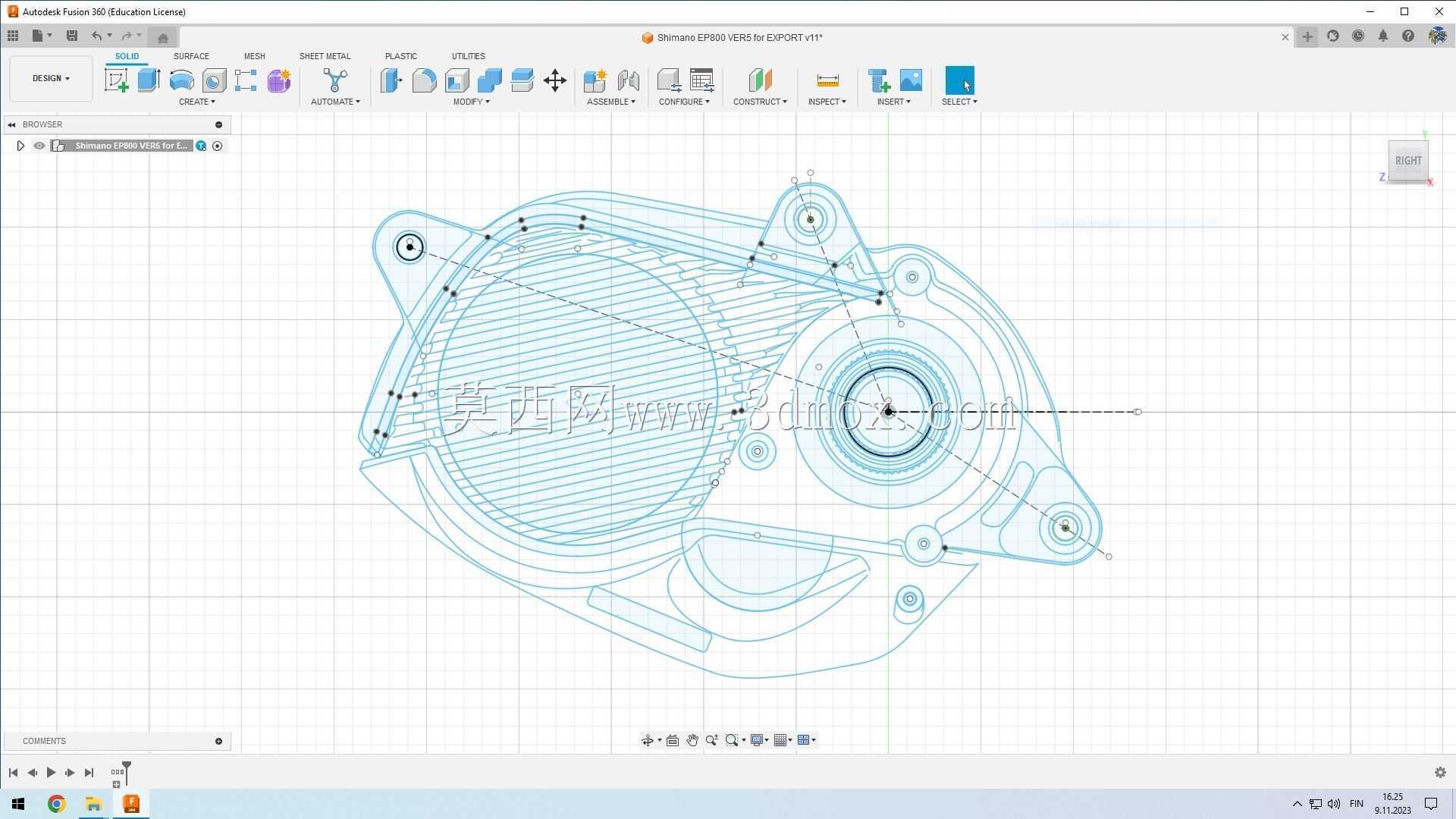Open the Configure Model tool
Viewport: 1456px width, 819px height.
click(669, 80)
